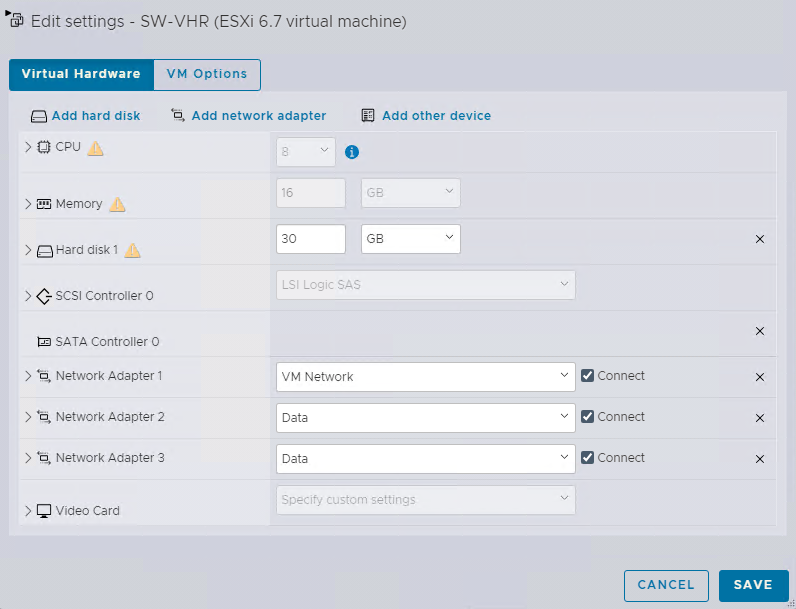Viewport: 796px width, 609px height.
Task: Click the Connect label for Network Adapter 3
Action: (621, 458)
